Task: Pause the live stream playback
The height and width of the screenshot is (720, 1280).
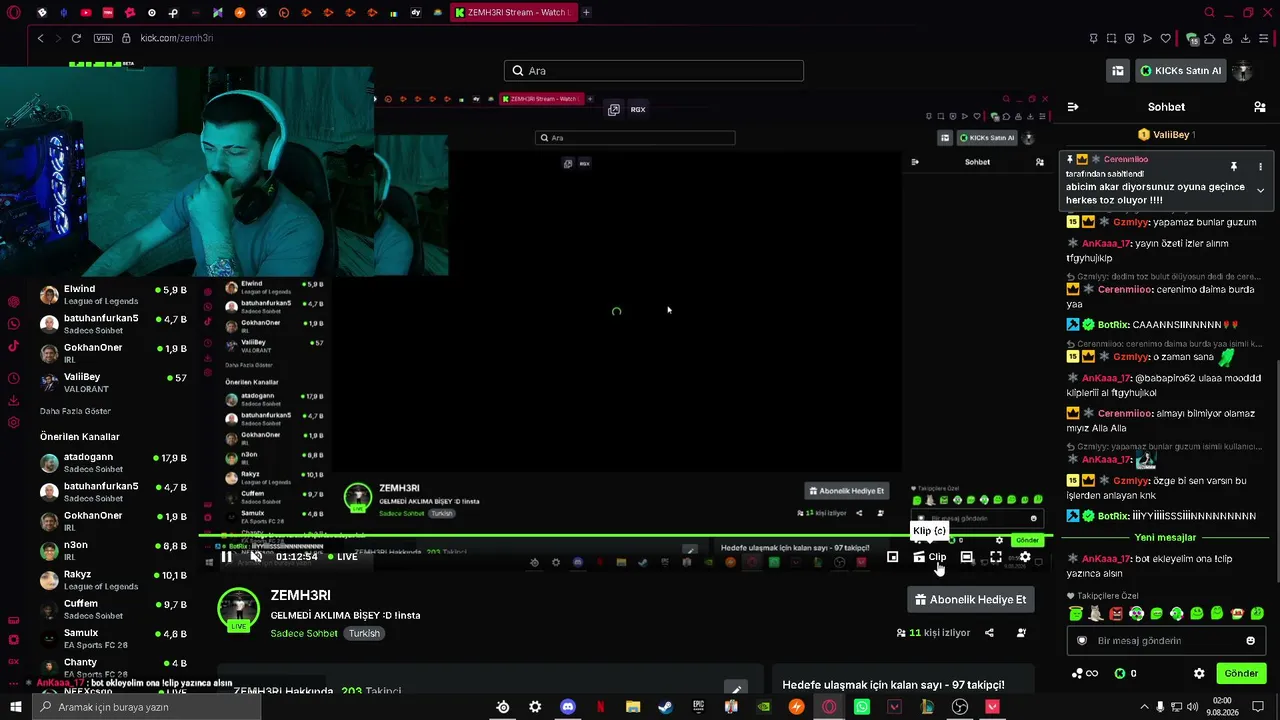Action: (227, 557)
